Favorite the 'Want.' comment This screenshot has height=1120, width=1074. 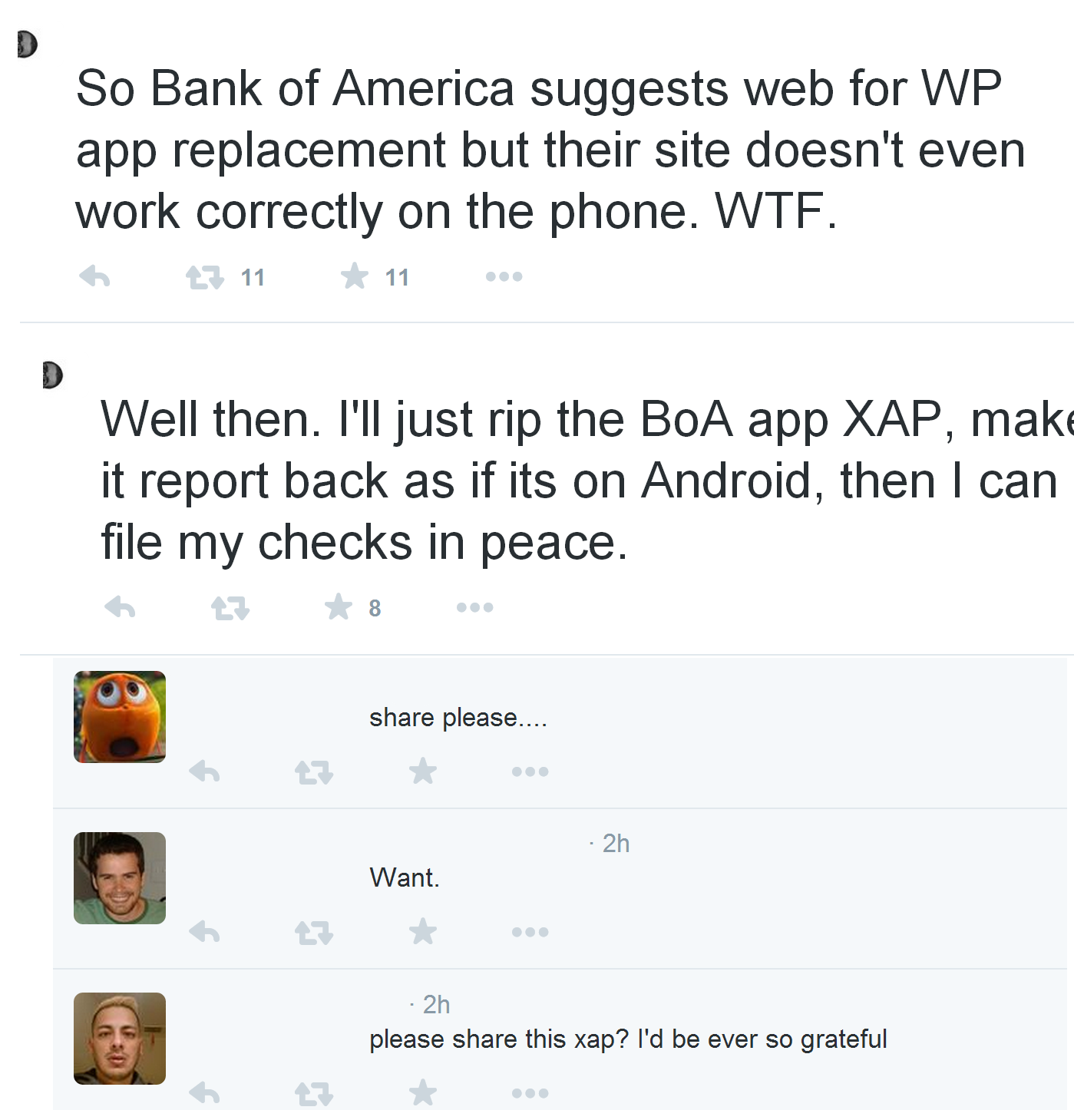(423, 931)
